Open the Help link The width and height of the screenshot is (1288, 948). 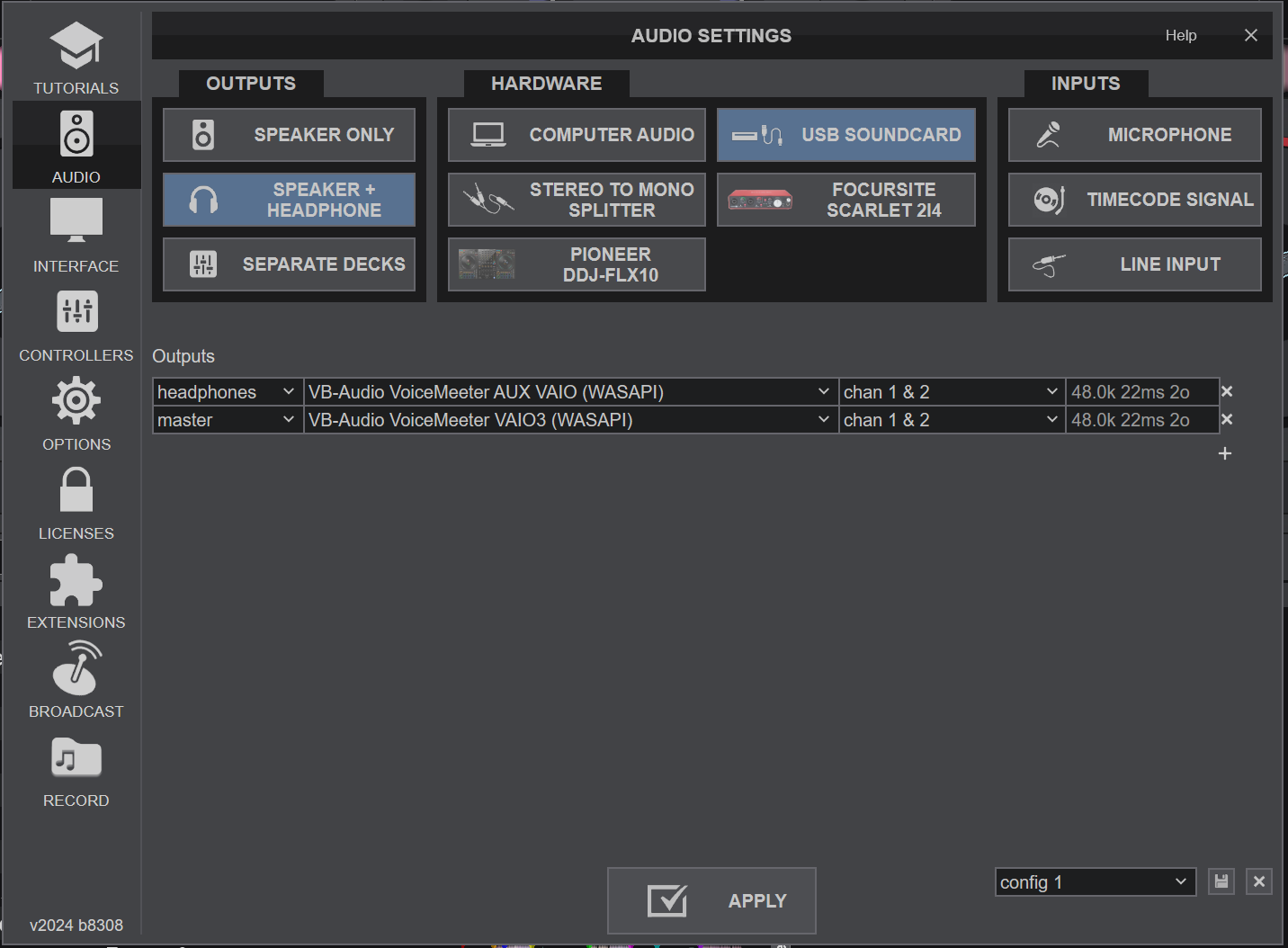(x=1181, y=35)
